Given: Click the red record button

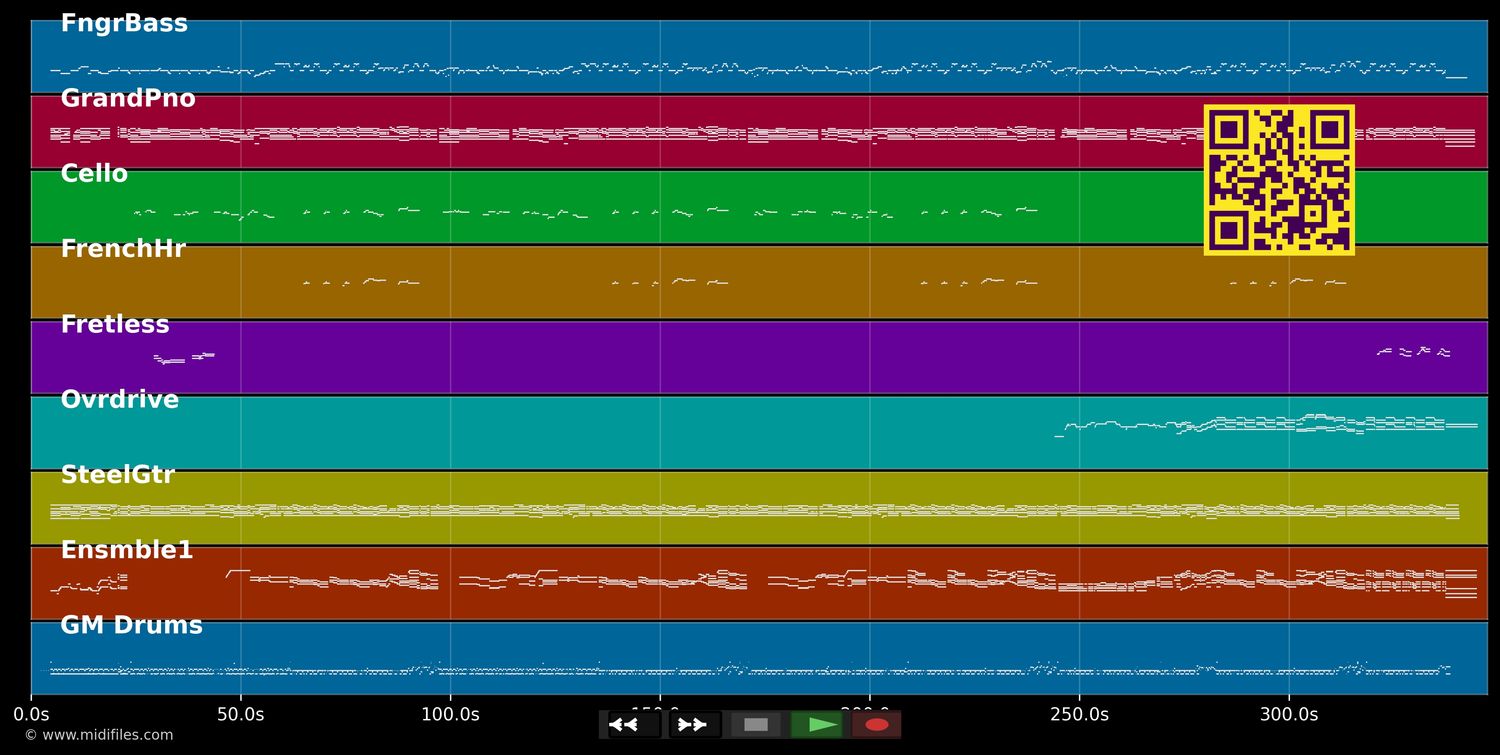Looking at the screenshot, I should [x=876, y=725].
